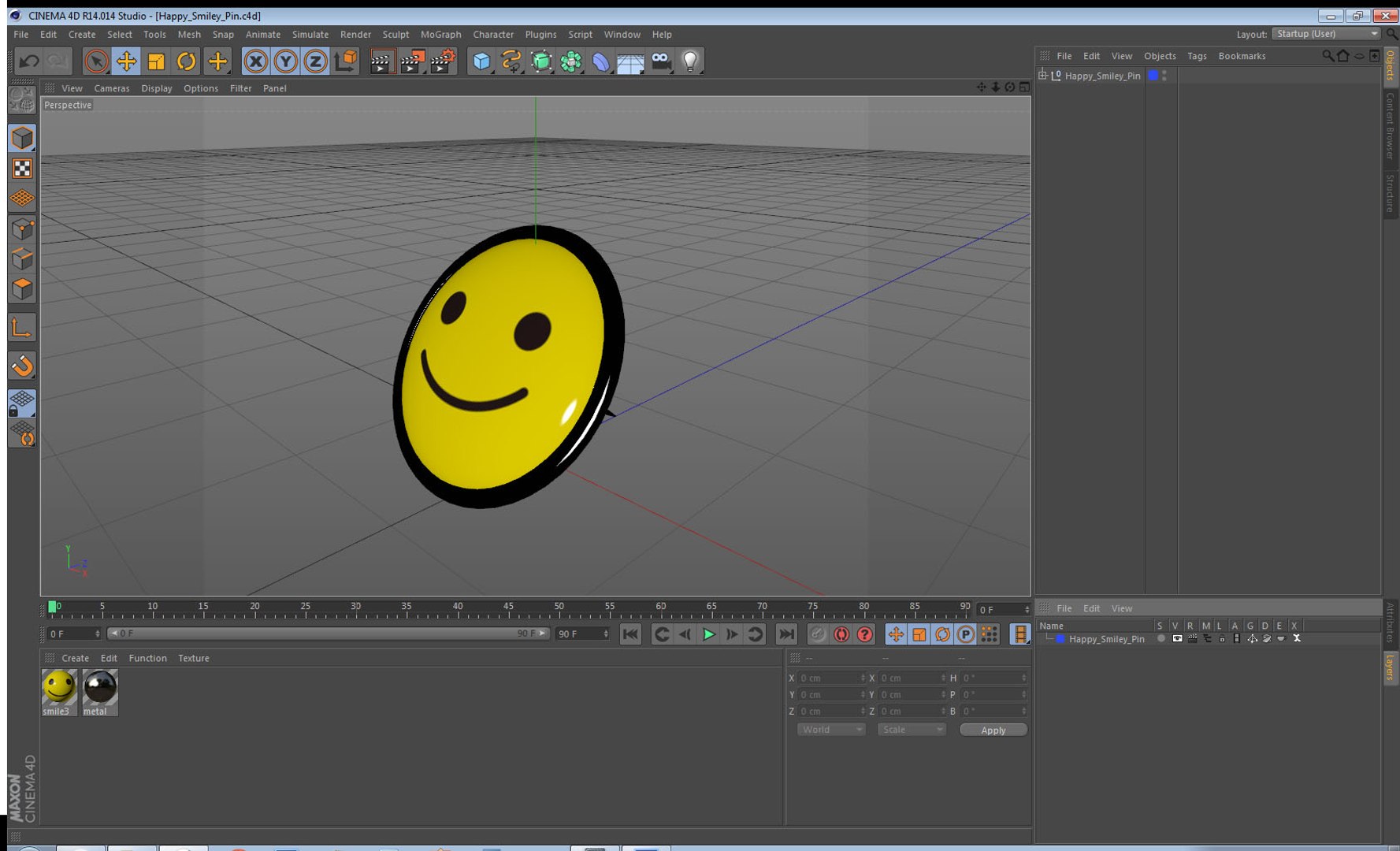Open the Layout Startup dropdown
Viewport: 1400px width, 851px height.
point(1327,34)
